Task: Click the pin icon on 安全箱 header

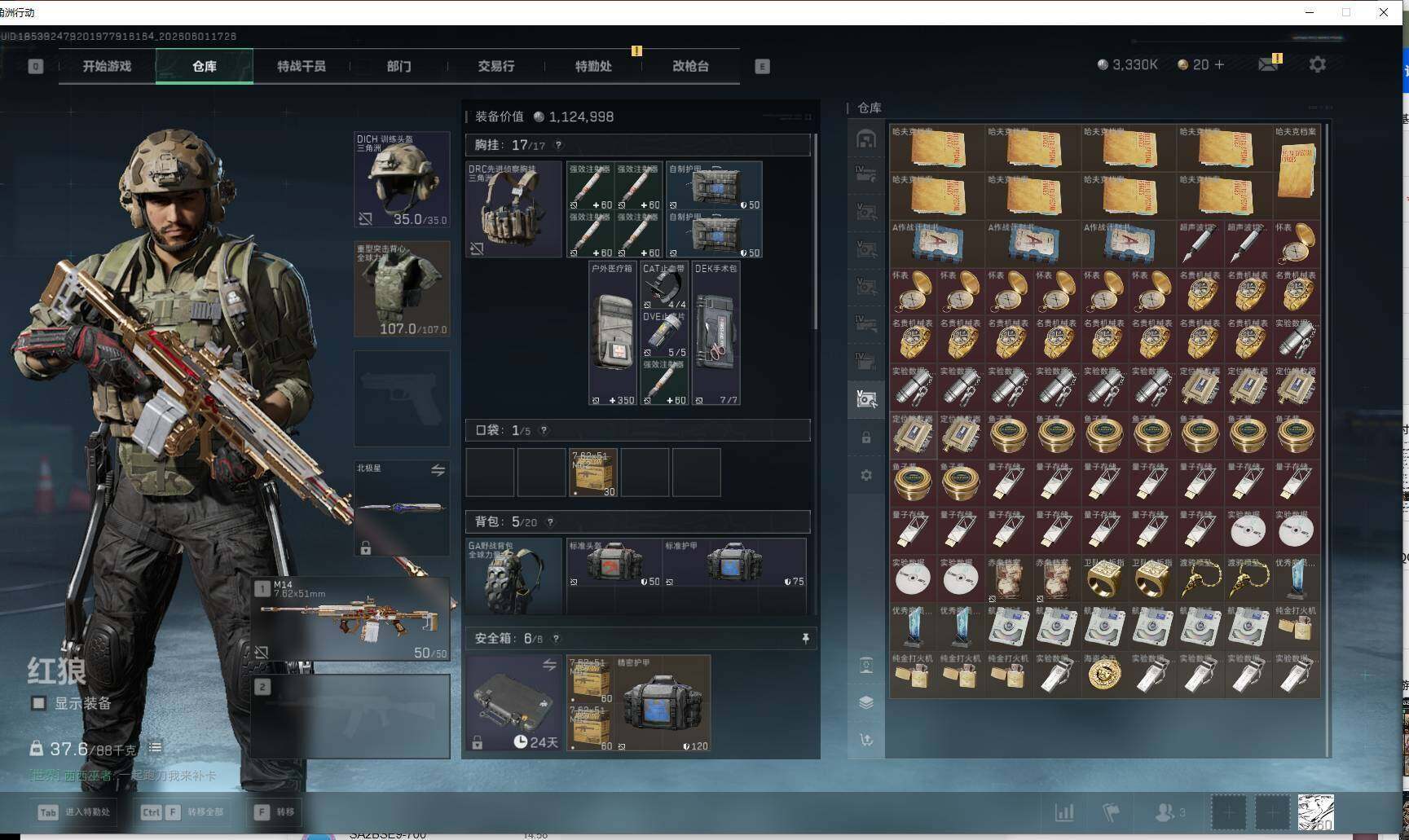Action: [805, 639]
